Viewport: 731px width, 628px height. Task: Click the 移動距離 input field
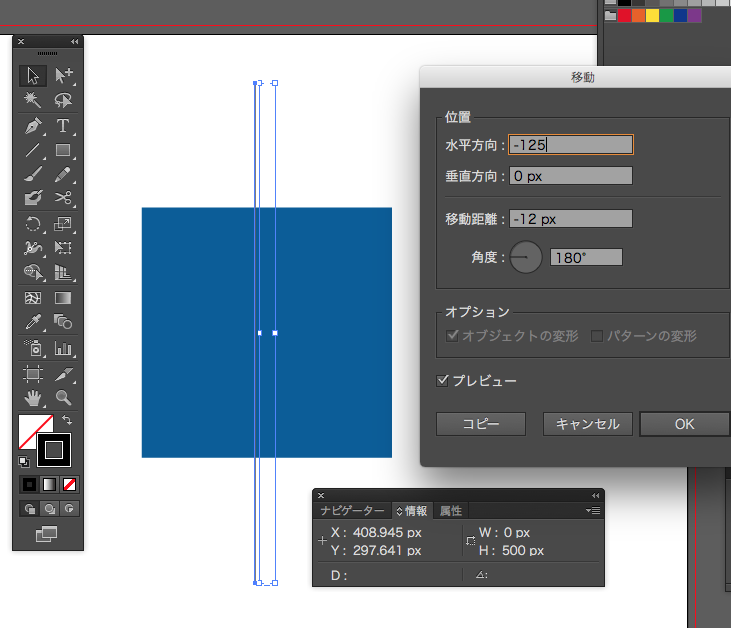tap(571, 219)
